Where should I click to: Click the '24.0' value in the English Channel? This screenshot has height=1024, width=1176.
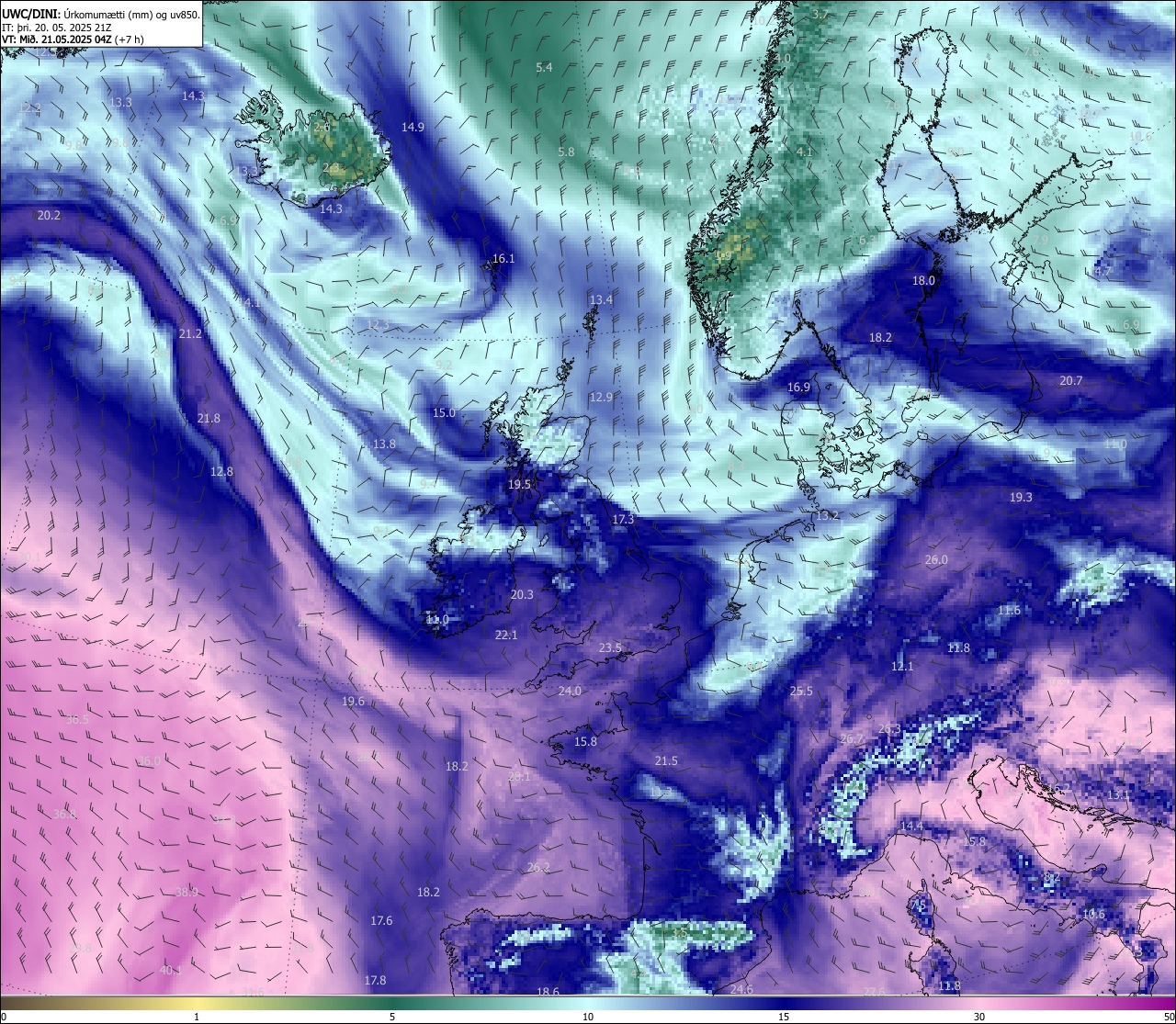coord(570,692)
